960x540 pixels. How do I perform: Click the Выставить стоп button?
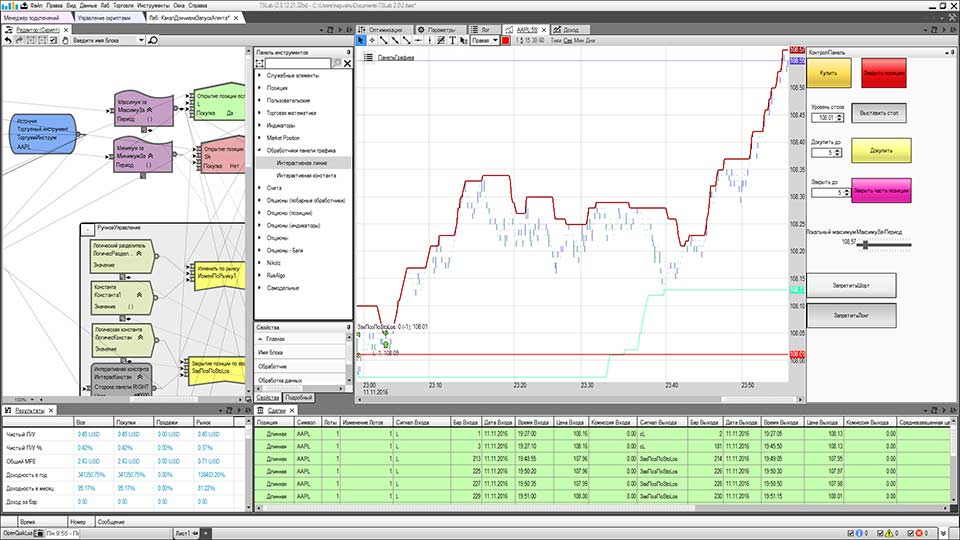[x=879, y=113]
